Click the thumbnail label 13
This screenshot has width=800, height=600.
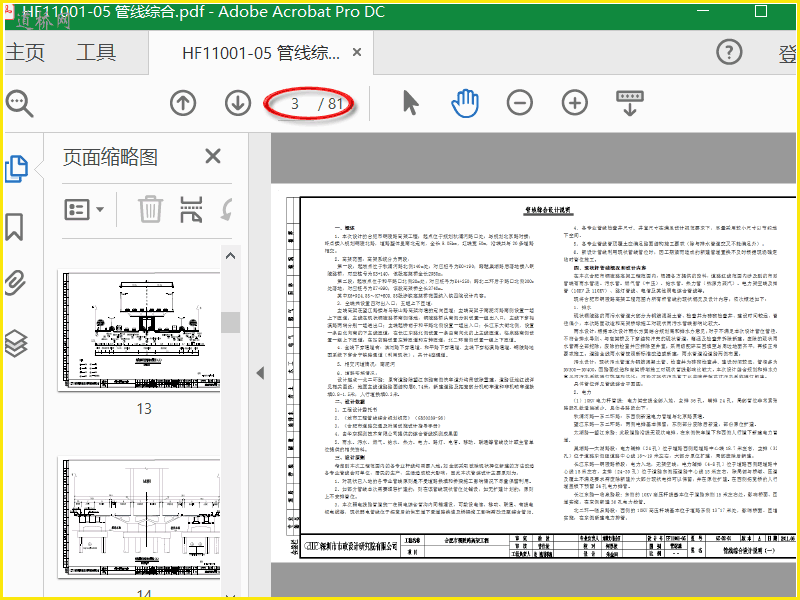click(x=144, y=409)
